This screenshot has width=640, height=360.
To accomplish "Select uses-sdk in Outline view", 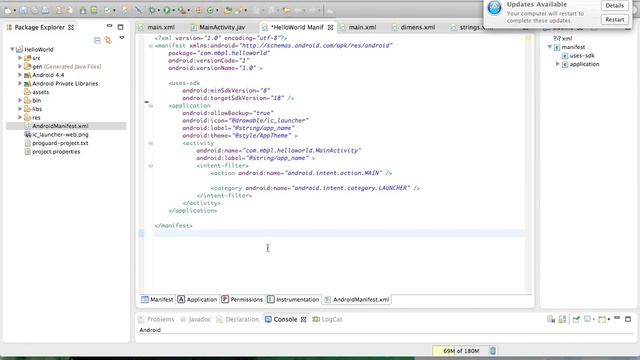I will 582,56.
